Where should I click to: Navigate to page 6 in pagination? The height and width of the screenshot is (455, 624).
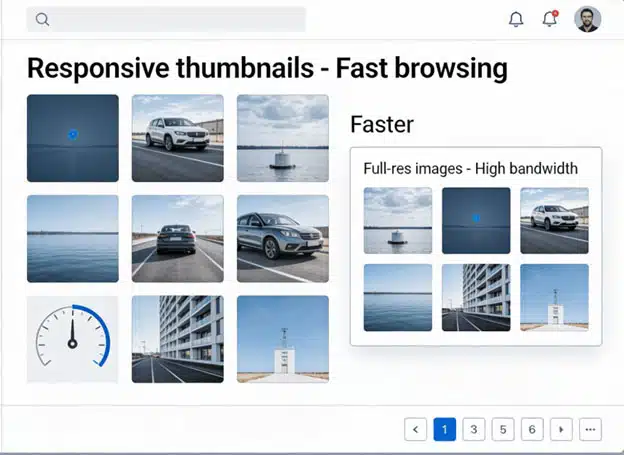point(532,429)
